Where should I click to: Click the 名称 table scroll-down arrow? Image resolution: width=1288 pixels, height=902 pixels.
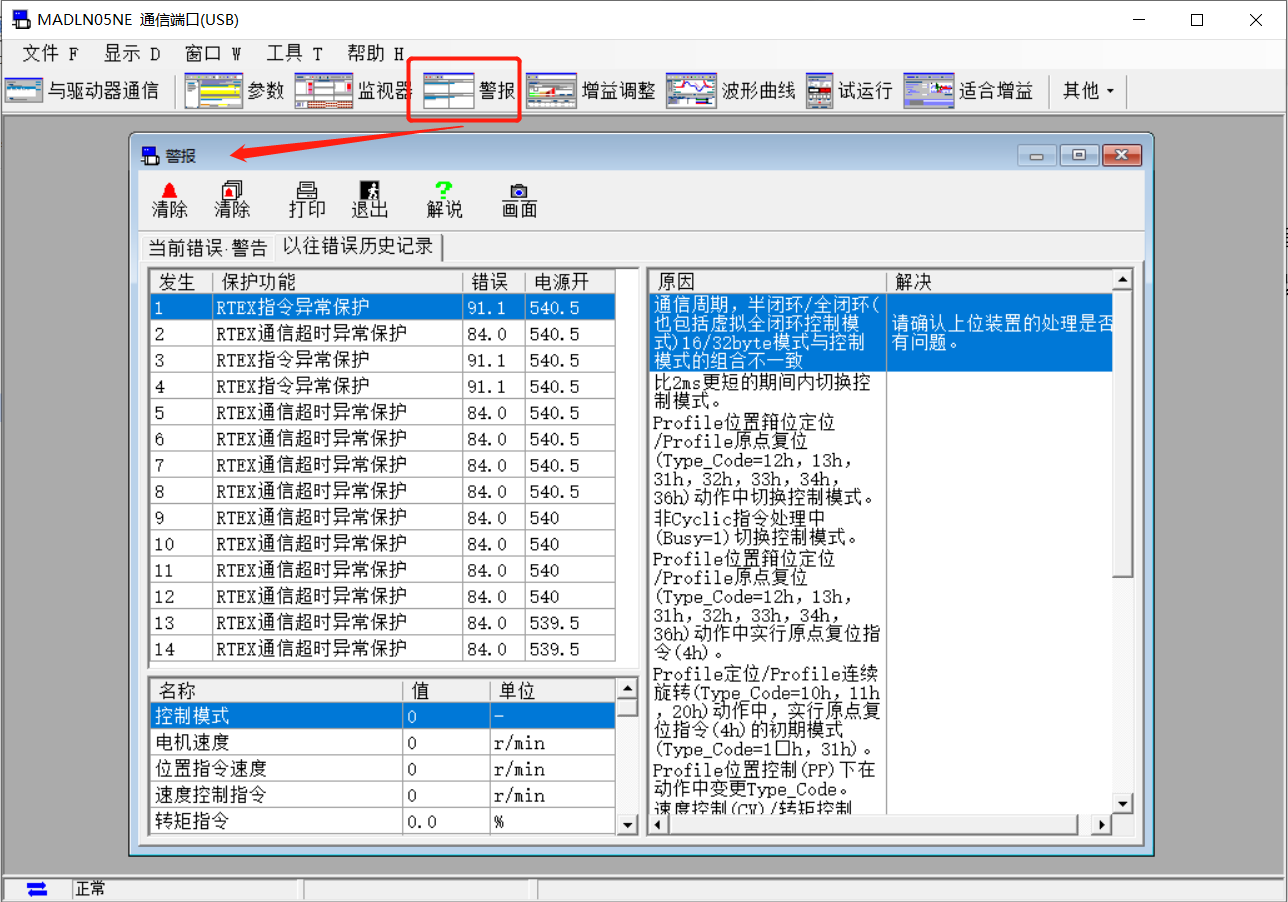click(627, 825)
